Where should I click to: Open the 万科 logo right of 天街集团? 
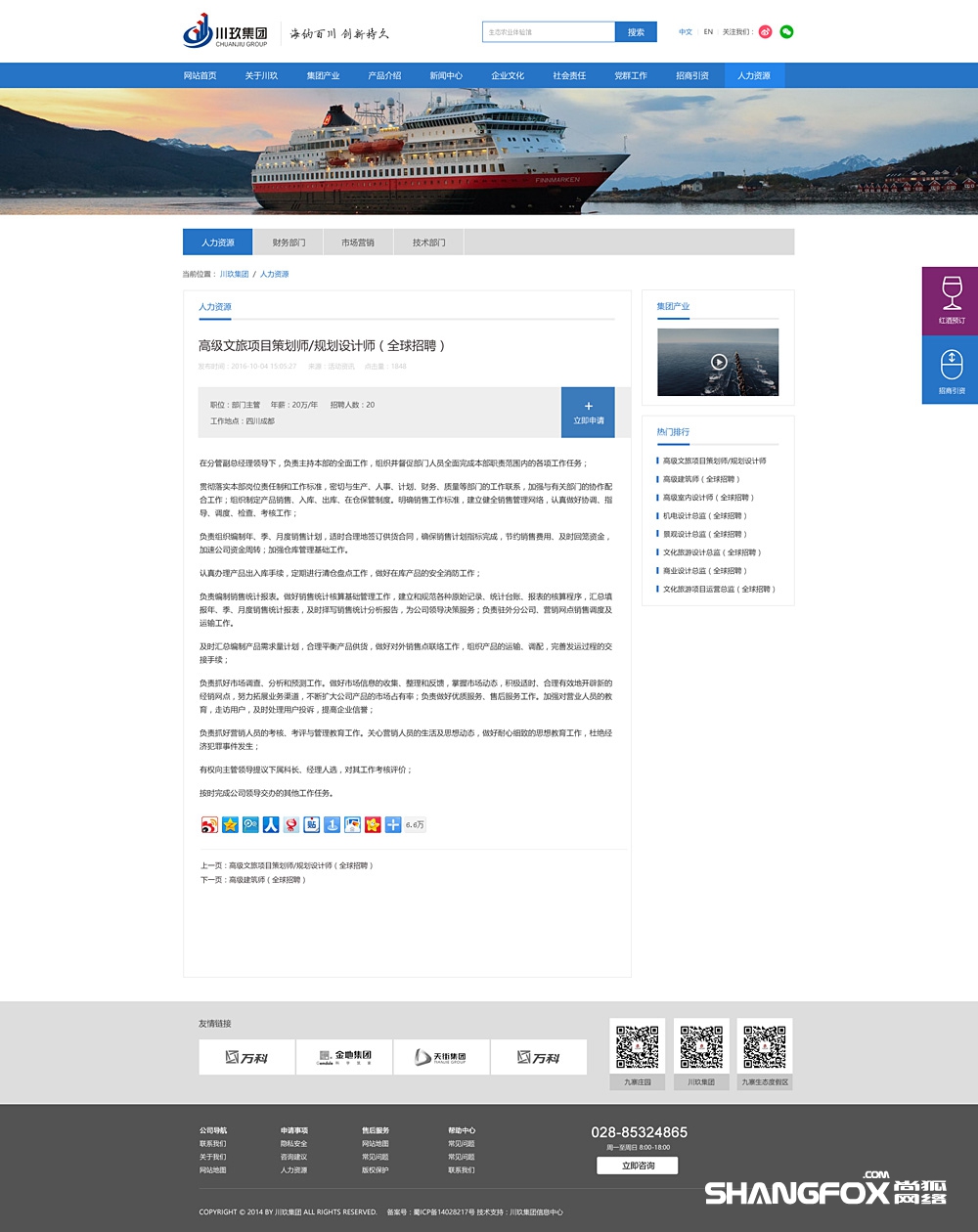pyautogui.click(x=539, y=1057)
